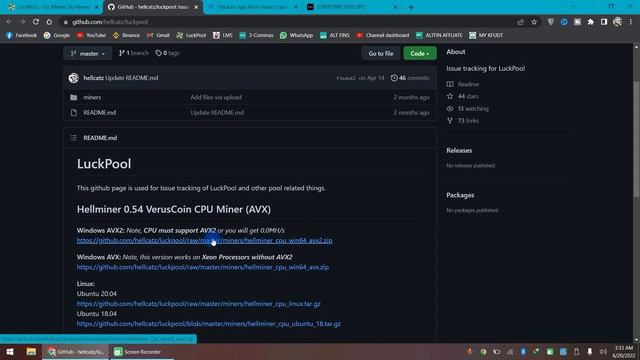View the 73 forks link
This screenshot has width=640, height=360.
point(463,121)
